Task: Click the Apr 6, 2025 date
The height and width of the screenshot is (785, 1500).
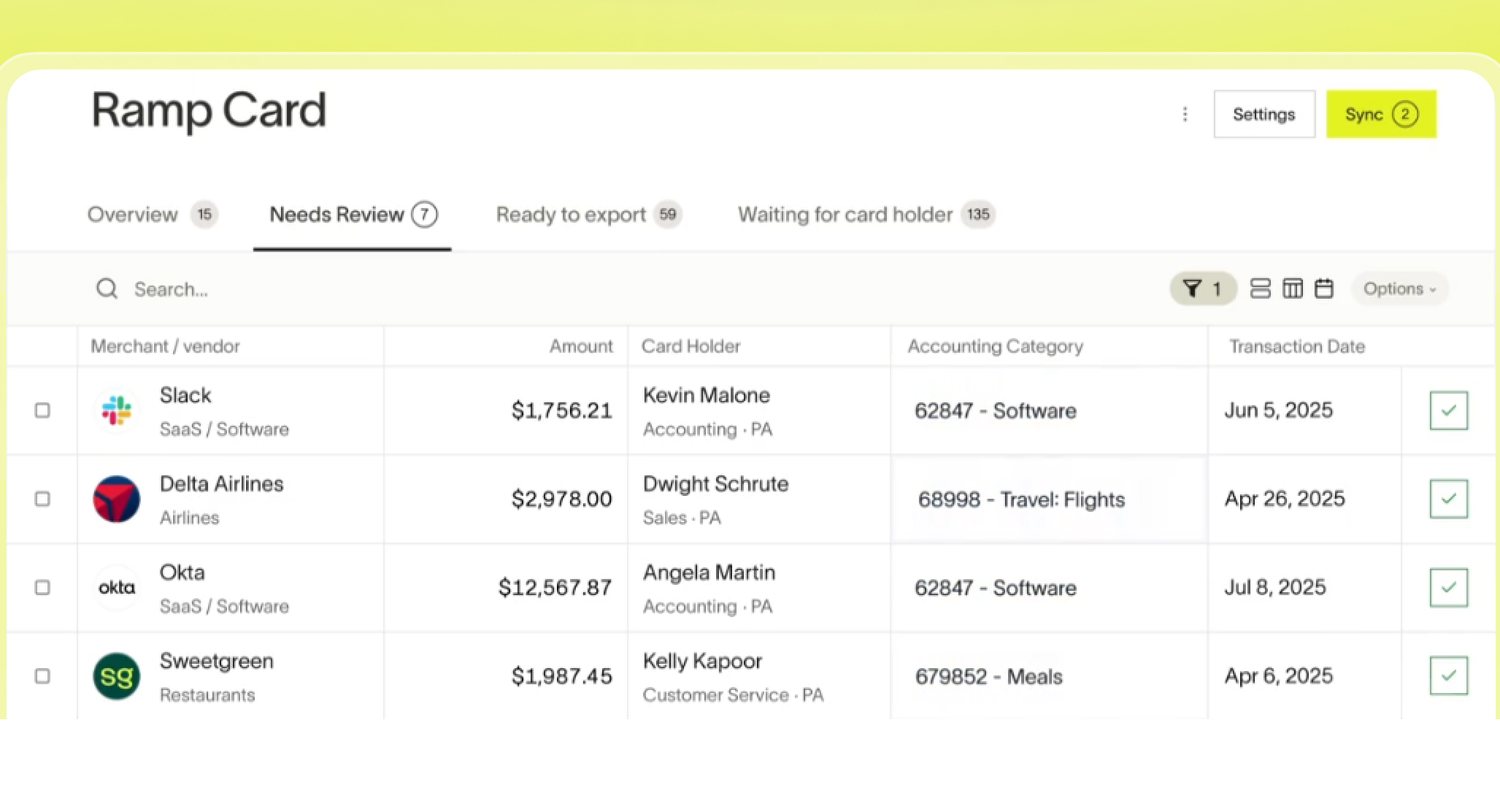Action: point(1279,676)
